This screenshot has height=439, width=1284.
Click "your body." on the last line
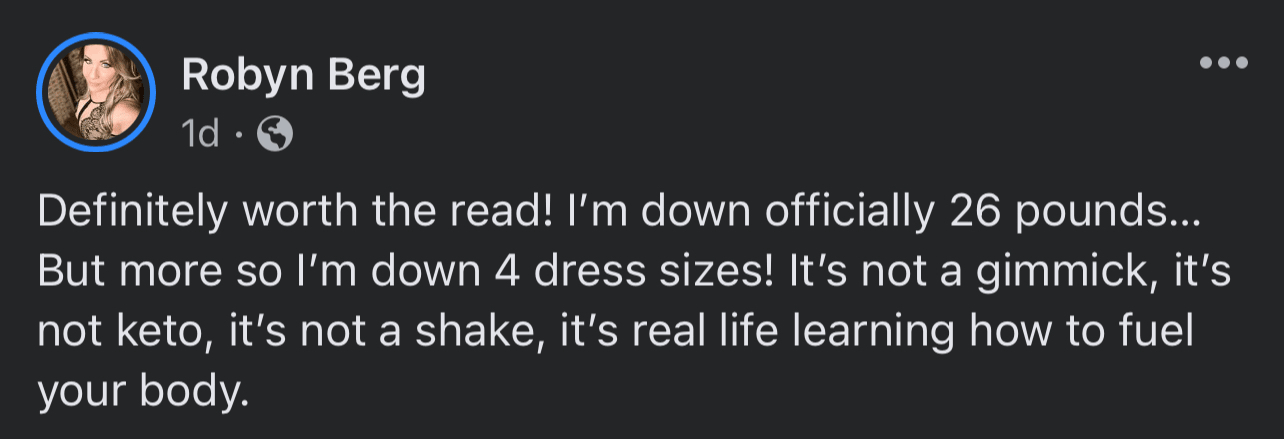[x=141, y=391]
